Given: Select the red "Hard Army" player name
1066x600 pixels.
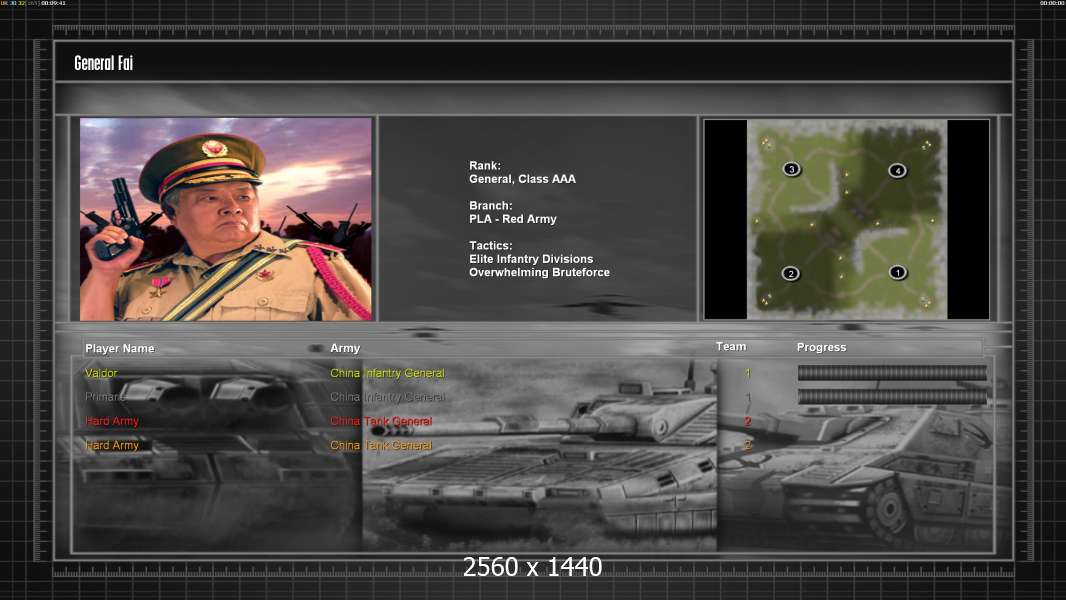Looking at the screenshot, I should (x=111, y=421).
